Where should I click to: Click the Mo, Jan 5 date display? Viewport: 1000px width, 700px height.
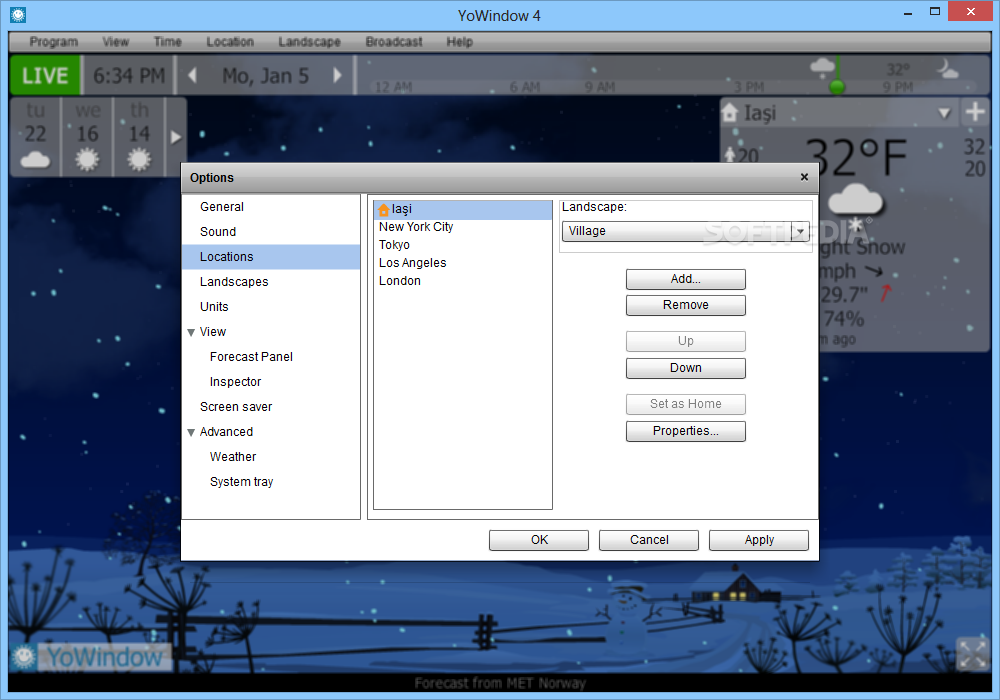pyautogui.click(x=265, y=75)
